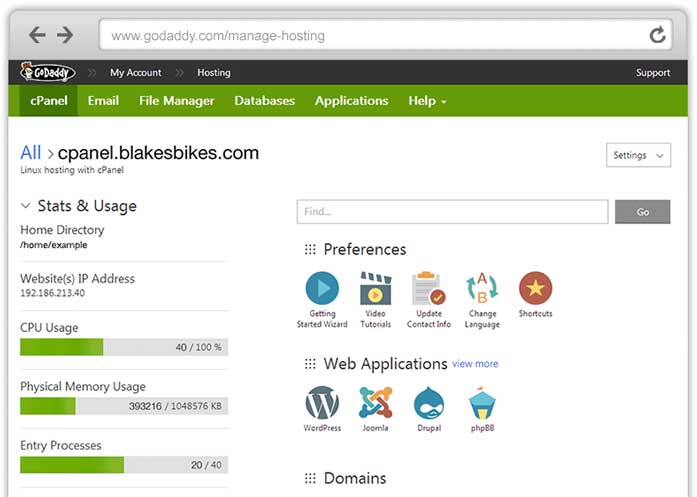Open the Settings dropdown
Screen dimensions: 697x497
pyautogui.click(x=638, y=156)
